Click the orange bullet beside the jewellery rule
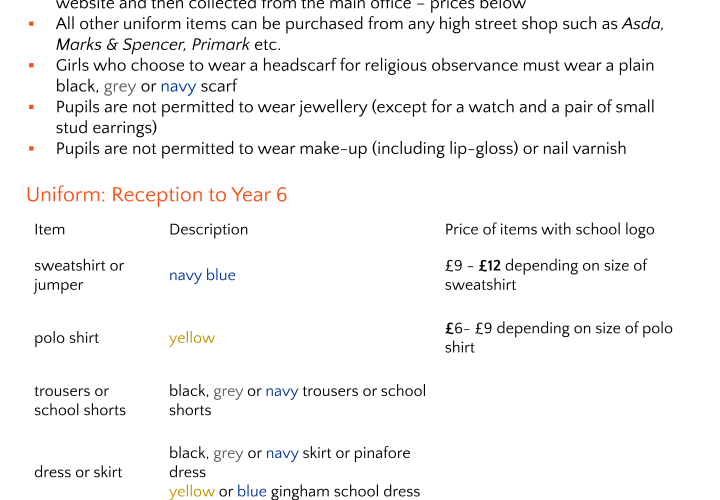720x500 pixels. 31,107
